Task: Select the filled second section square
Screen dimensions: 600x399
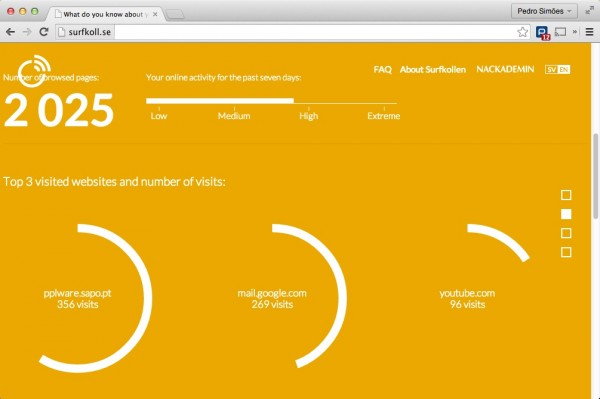Action: pyautogui.click(x=566, y=214)
